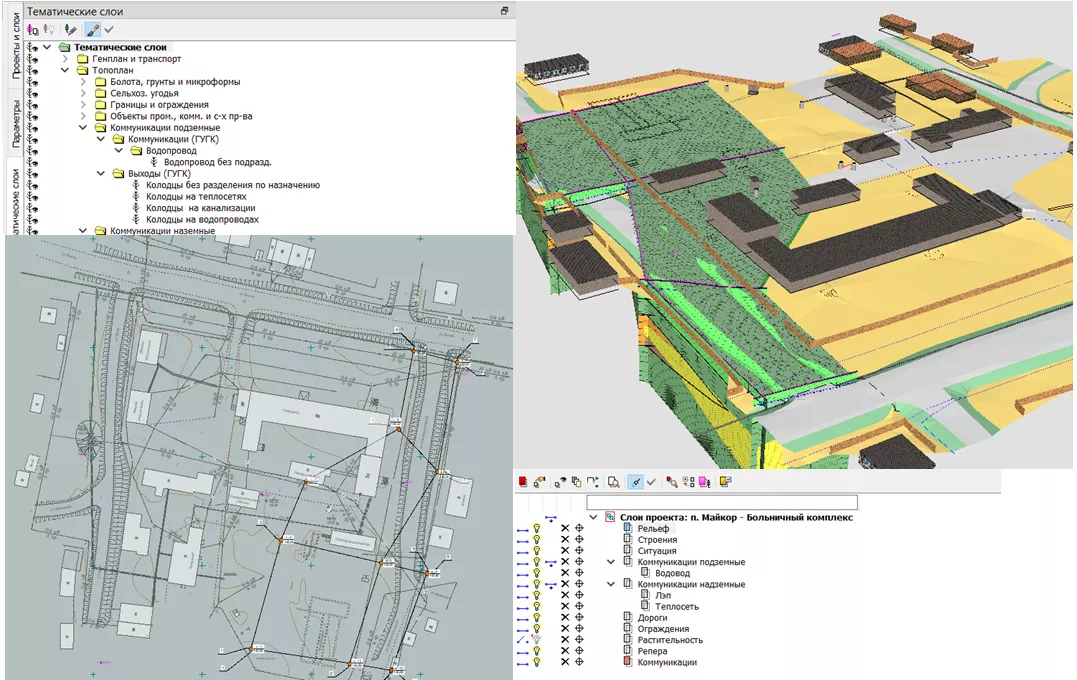This screenshot has width=1077, height=680.
Task: Expand the Генплан и транспорт folder
Action: pos(65,59)
